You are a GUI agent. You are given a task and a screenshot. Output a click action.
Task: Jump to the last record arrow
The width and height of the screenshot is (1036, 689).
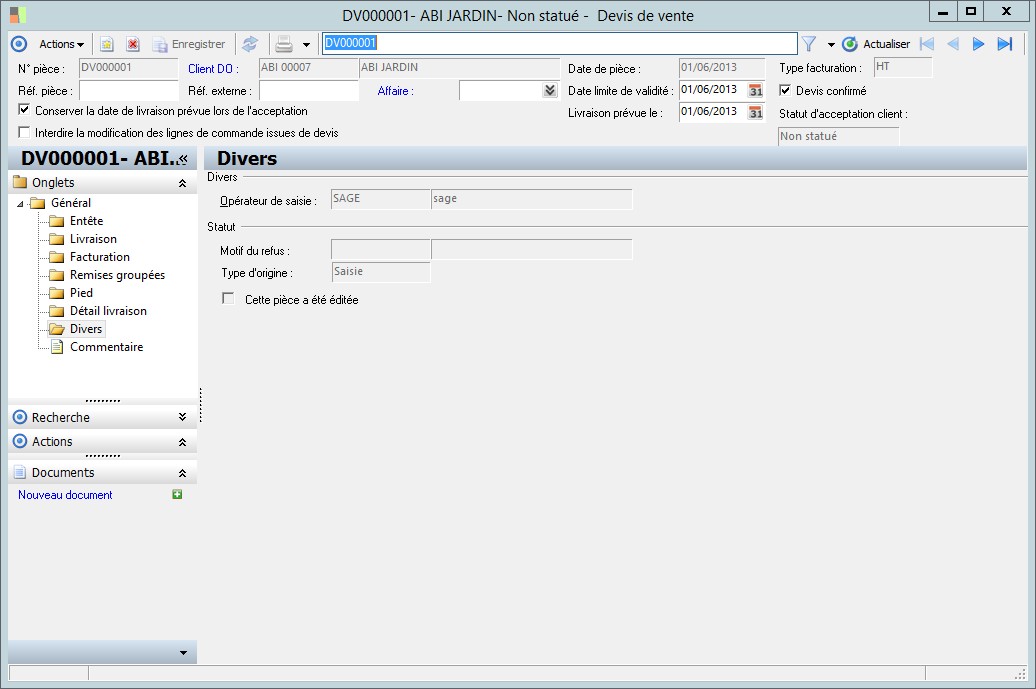(x=1005, y=44)
